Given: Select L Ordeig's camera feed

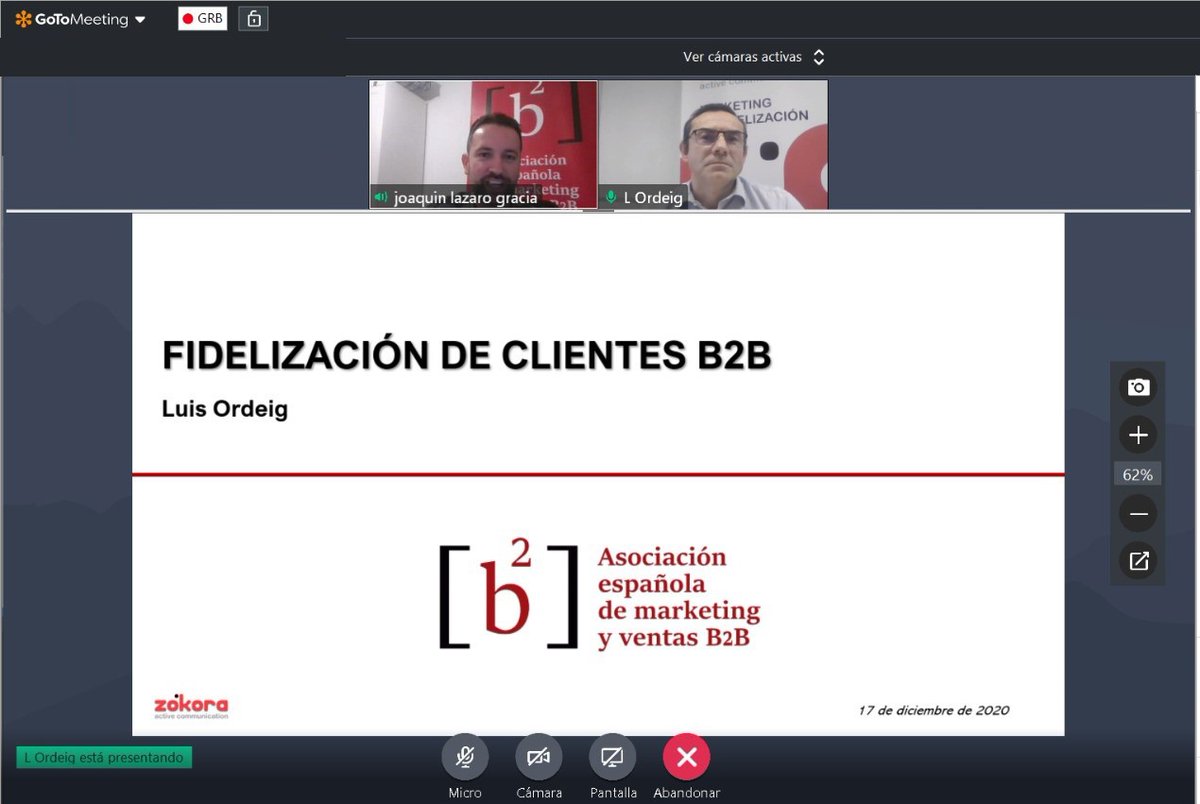Looking at the screenshot, I should coord(714,145).
